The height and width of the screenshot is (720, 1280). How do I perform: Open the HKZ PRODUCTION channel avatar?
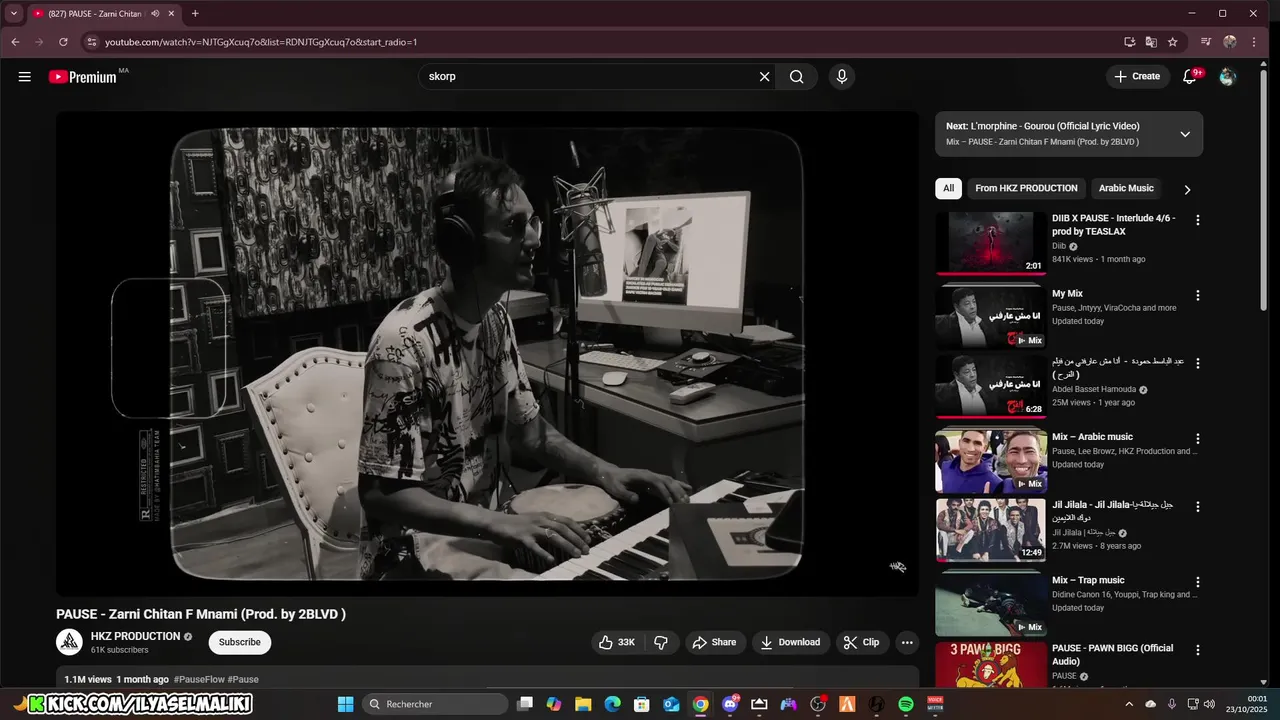point(69,642)
